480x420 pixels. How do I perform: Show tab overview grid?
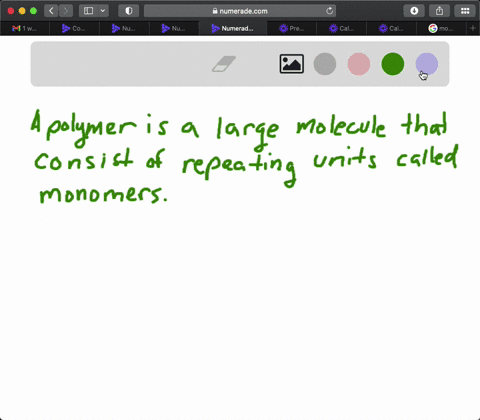[465, 11]
